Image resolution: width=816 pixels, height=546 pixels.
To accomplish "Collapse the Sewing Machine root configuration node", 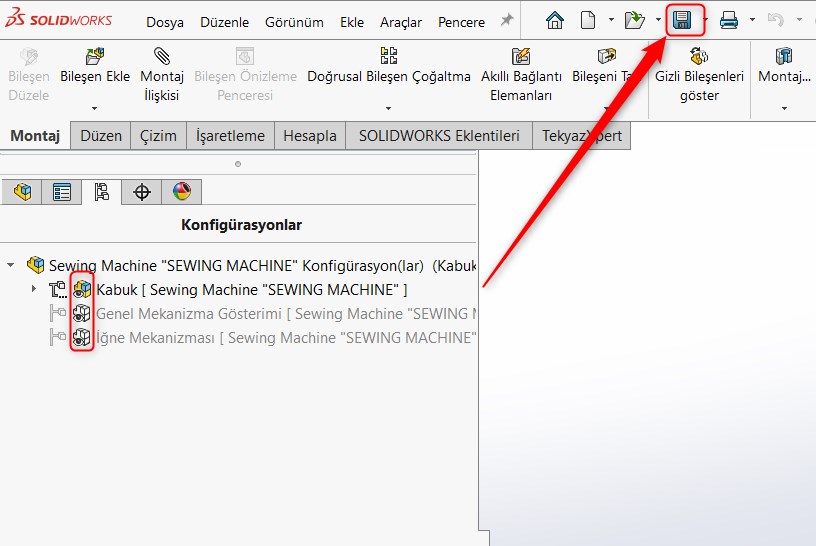I will (11, 266).
